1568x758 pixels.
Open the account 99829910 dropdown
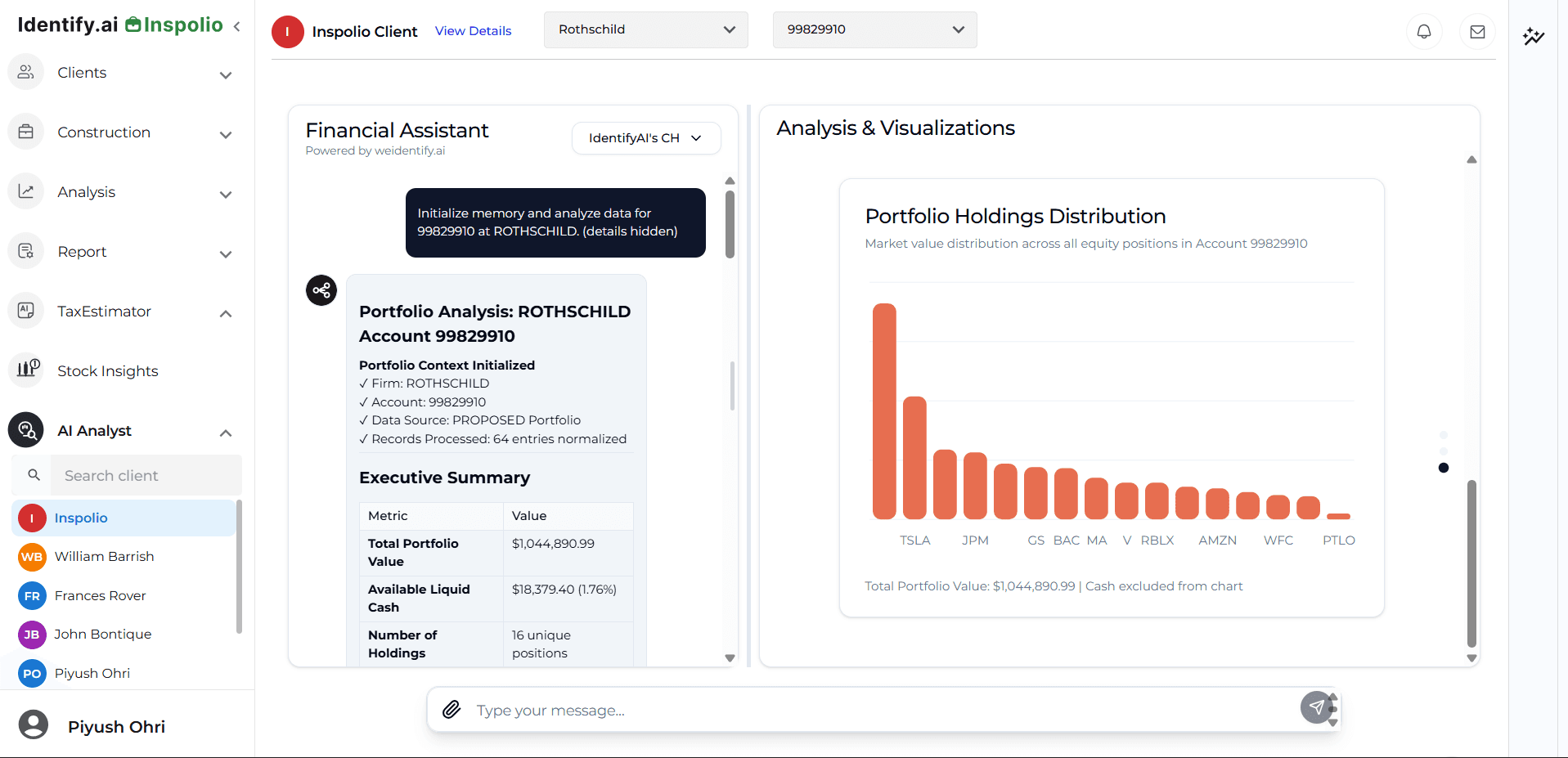click(874, 29)
